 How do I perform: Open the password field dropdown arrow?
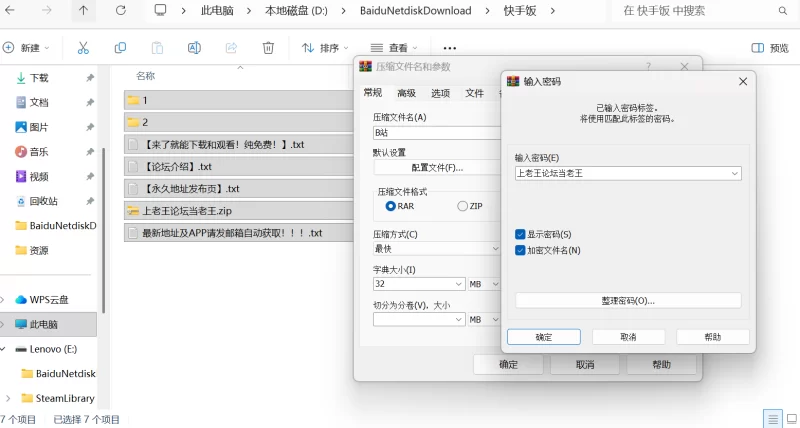point(735,173)
